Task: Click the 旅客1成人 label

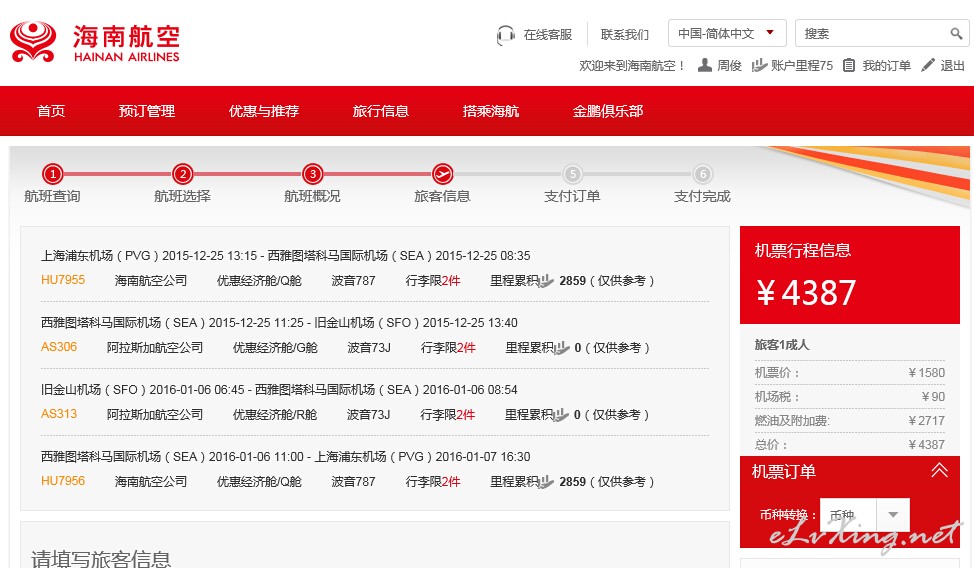Action: (x=782, y=345)
